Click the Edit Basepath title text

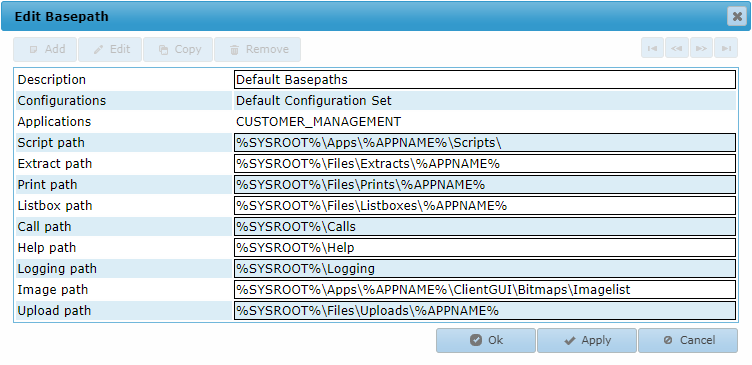pyautogui.click(x=61, y=17)
